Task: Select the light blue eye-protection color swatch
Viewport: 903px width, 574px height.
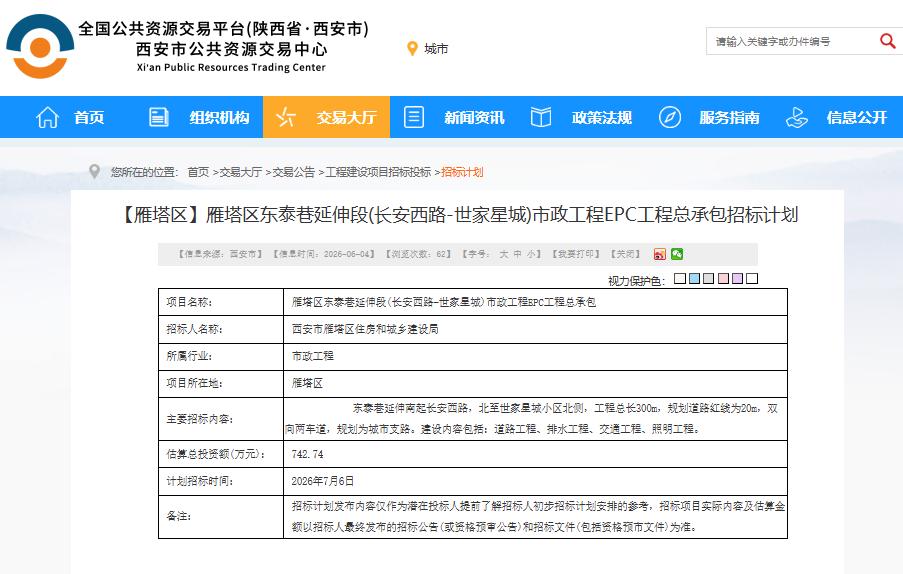Action: [695, 279]
